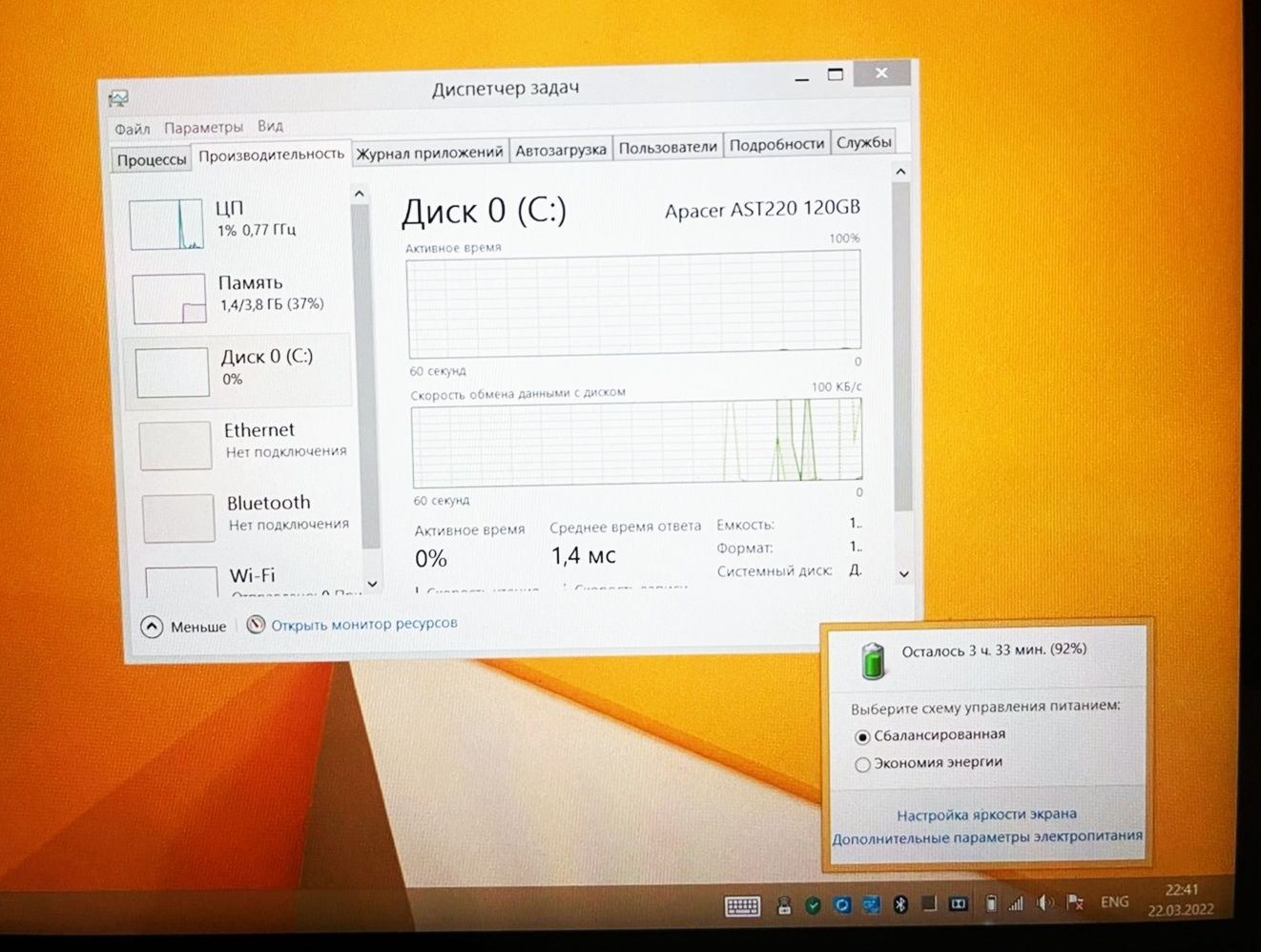Open the network signal tray icon

point(1017,902)
